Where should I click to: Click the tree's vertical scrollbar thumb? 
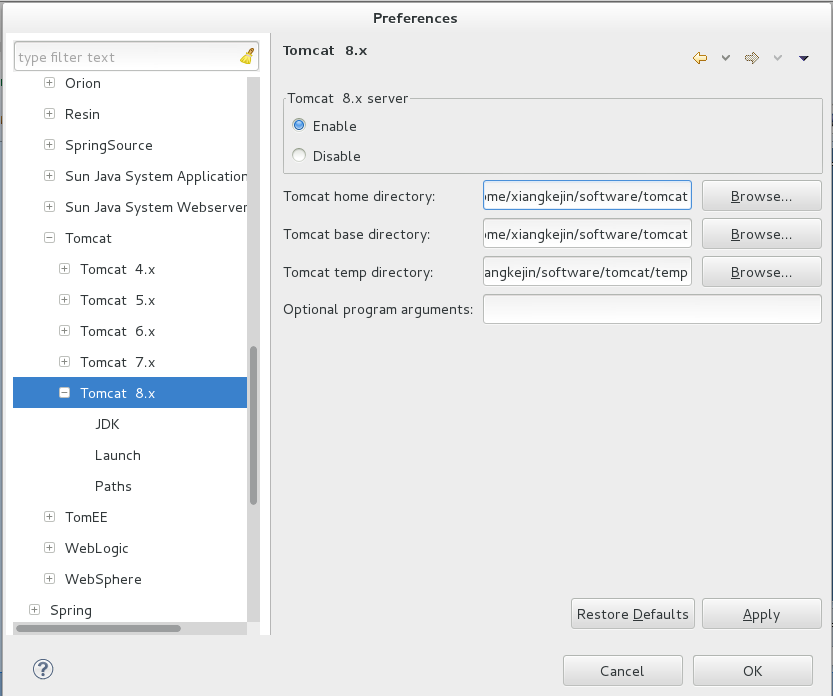pyautogui.click(x=253, y=425)
